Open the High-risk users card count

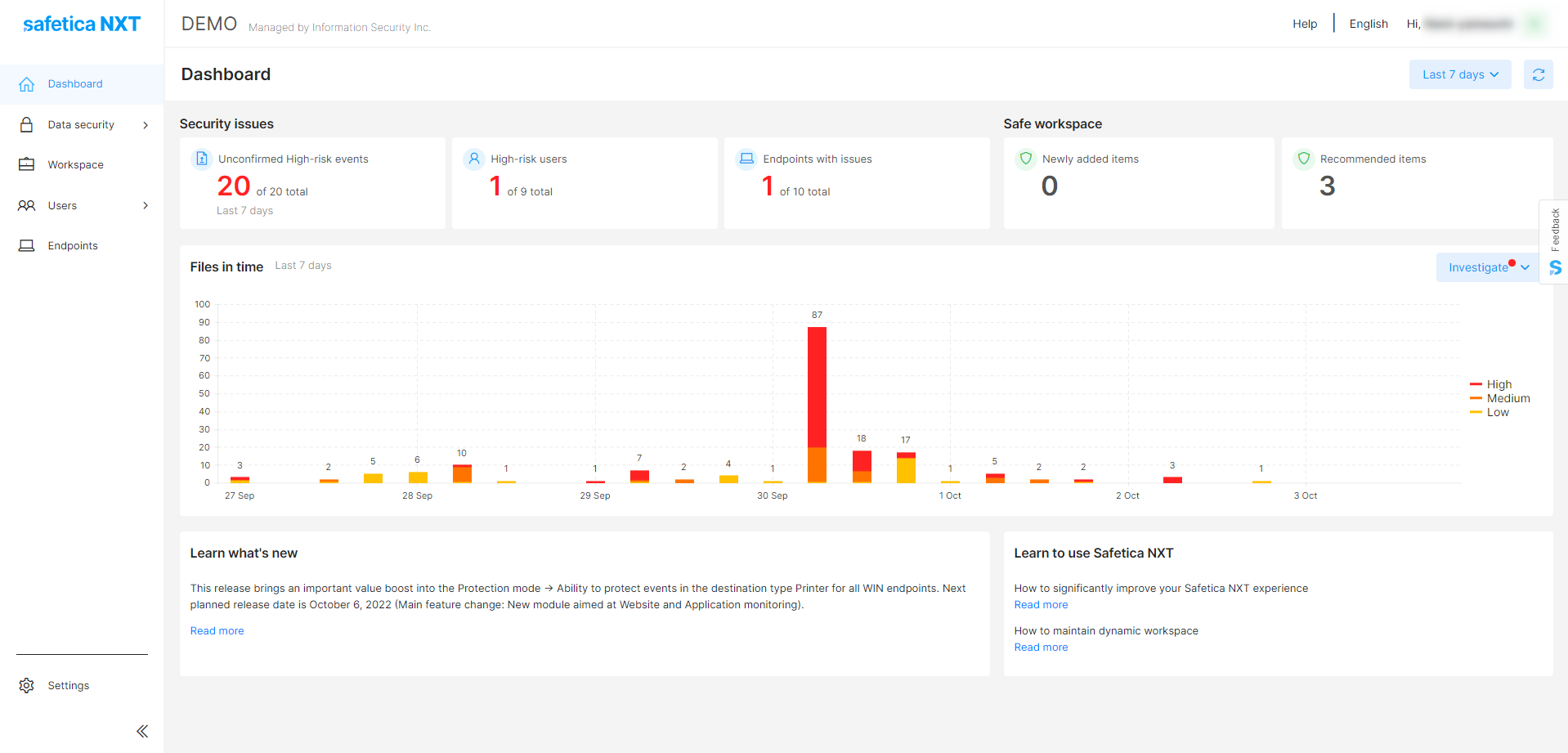pos(495,186)
